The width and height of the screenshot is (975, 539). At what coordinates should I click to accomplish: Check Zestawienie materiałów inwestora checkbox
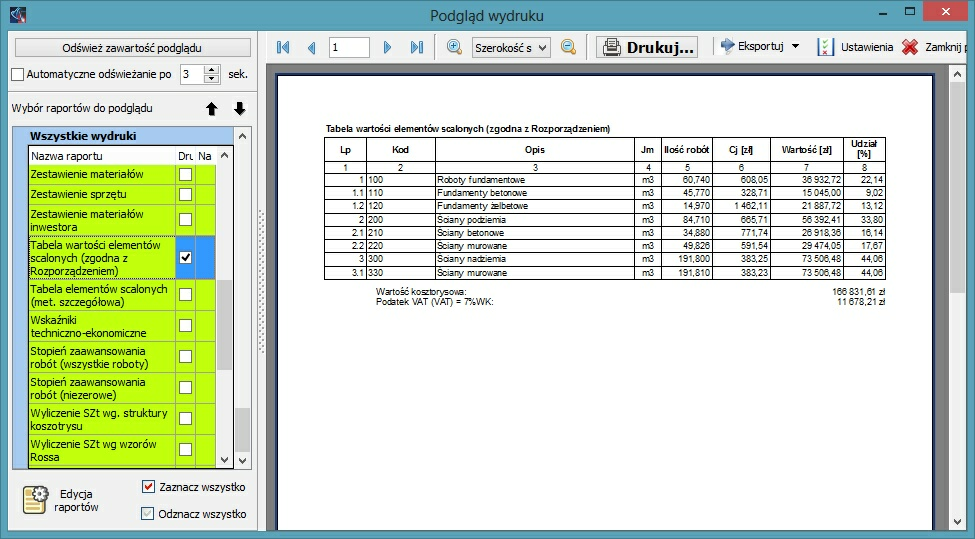pyautogui.click(x=185, y=219)
